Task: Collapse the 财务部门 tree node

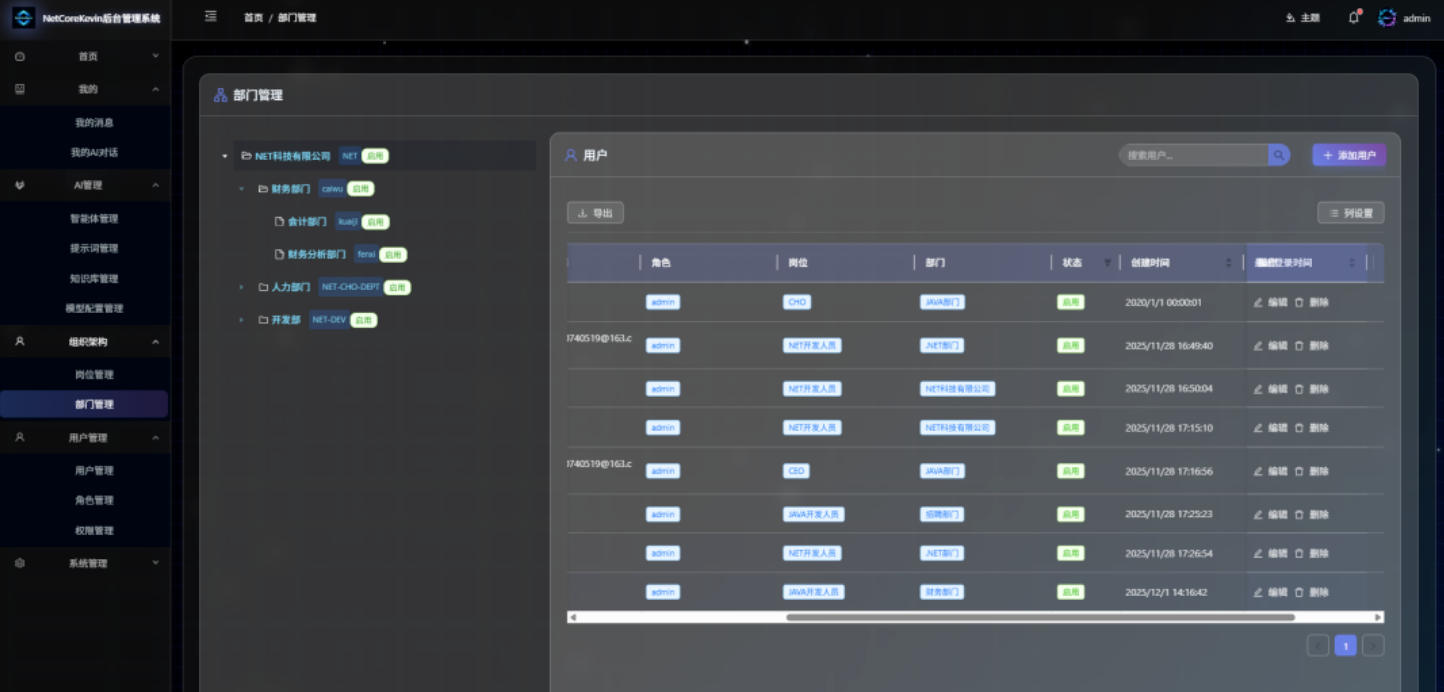Action: click(241, 189)
